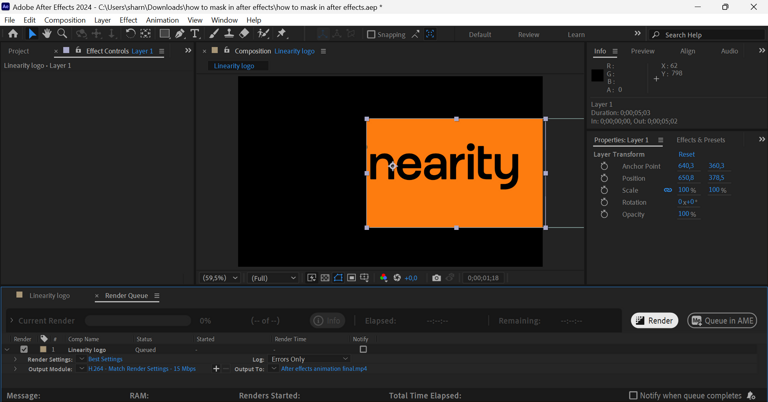The height and width of the screenshot is (402, 768).
Task: Open the Composition menu
Action: [x=65, y=20]
